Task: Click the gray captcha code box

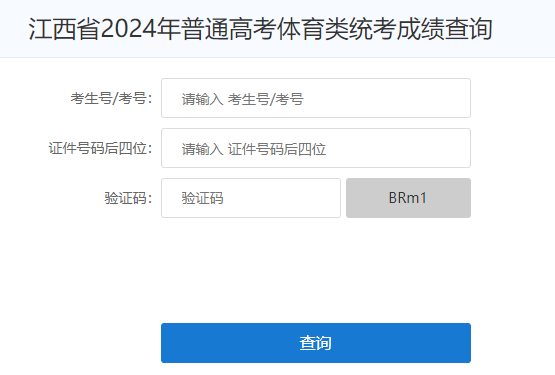Action: click(x=408, y=198)
